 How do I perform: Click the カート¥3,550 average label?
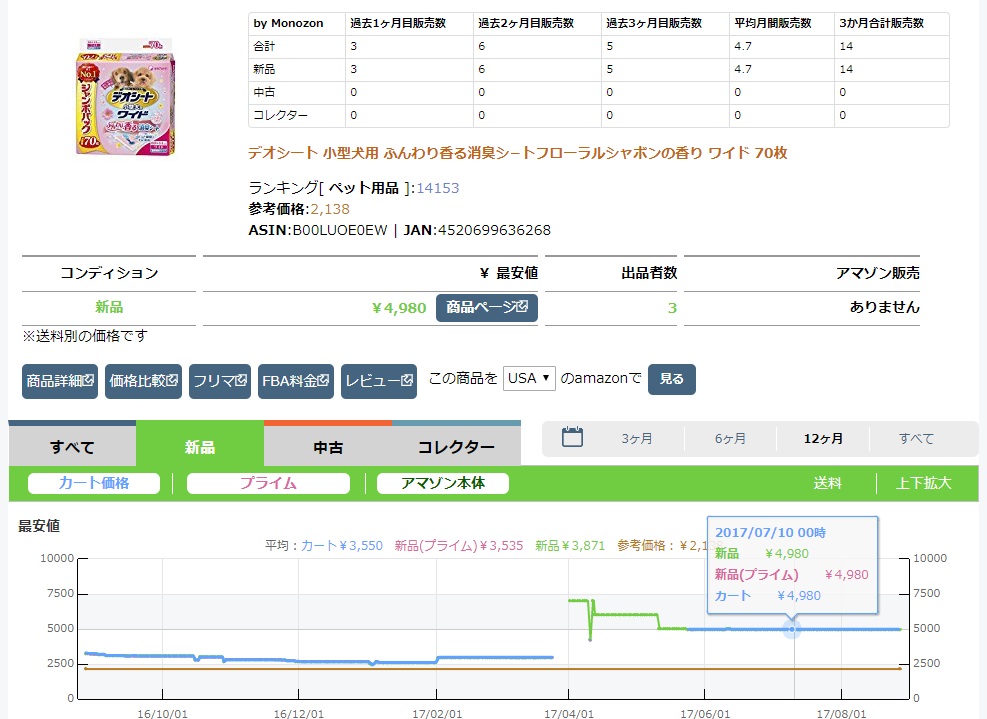pyautogui.click(x=342, y=545)
